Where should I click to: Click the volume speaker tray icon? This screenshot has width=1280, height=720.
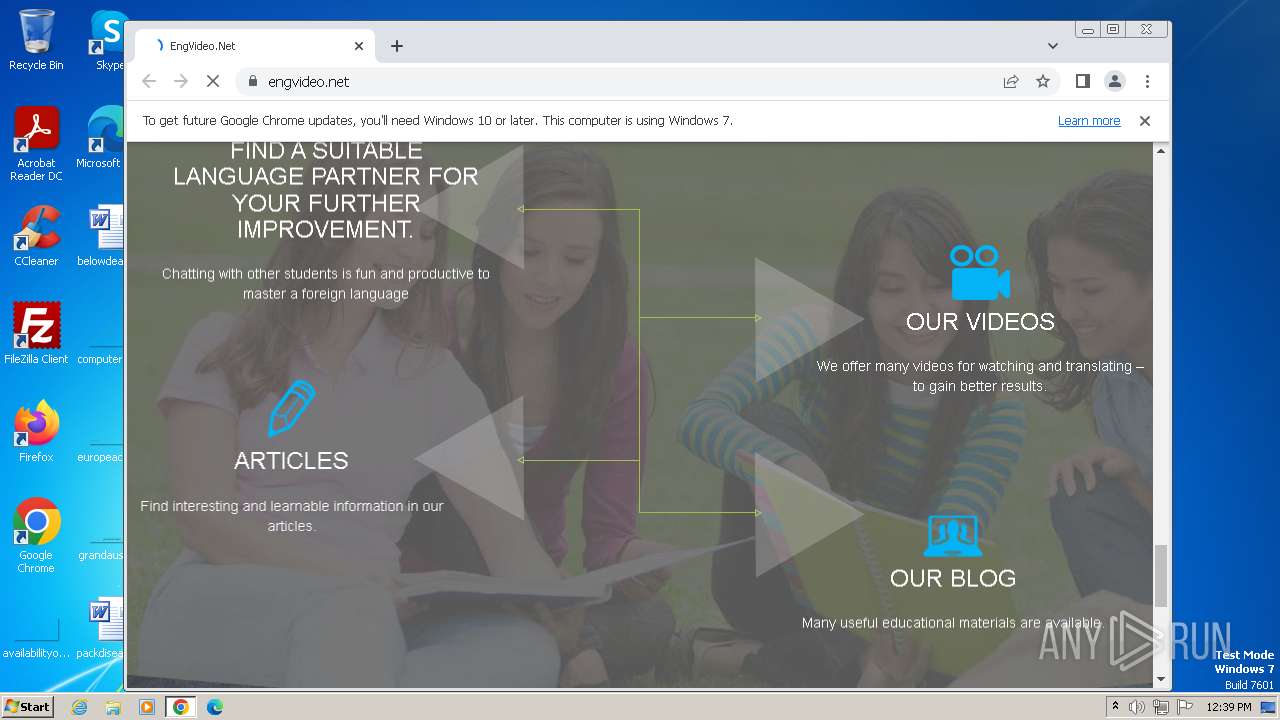1137,707
